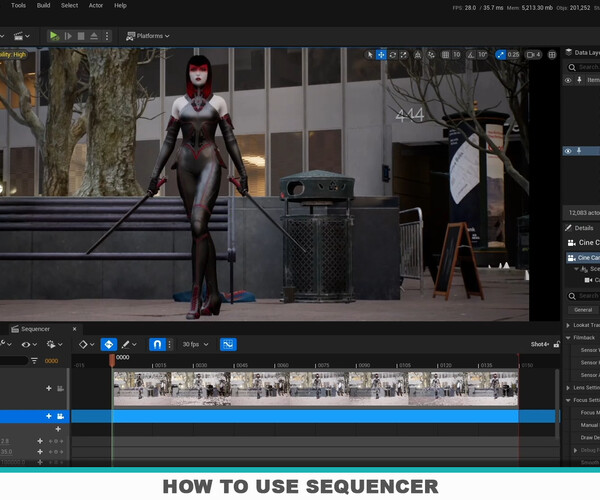Collapse the Scene component tree node
The height and width of the screenshot is (500, 600).
click(x=576, y=269)
